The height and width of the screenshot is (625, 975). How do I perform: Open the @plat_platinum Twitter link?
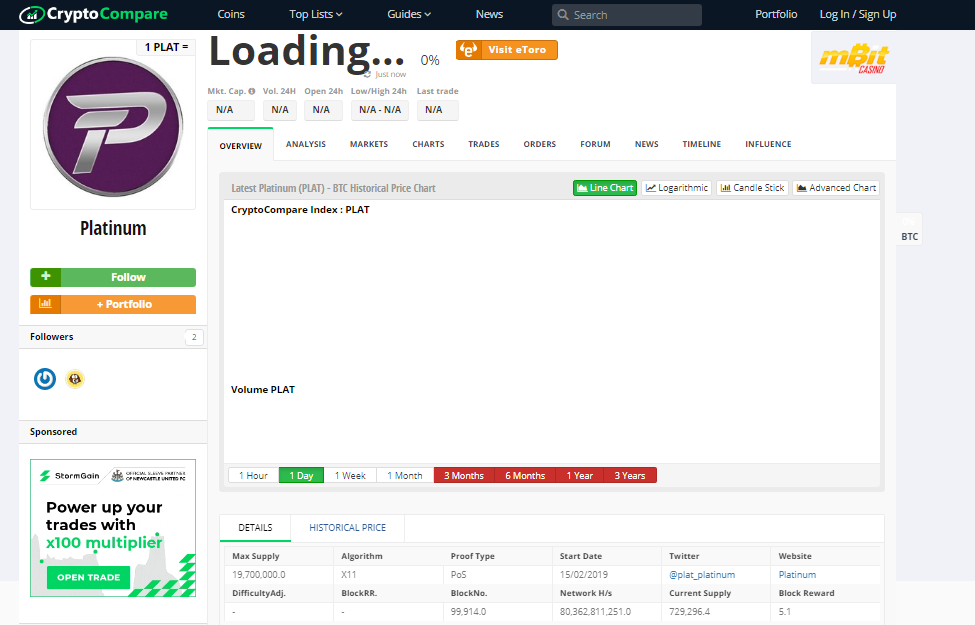(x=702, y=575)
